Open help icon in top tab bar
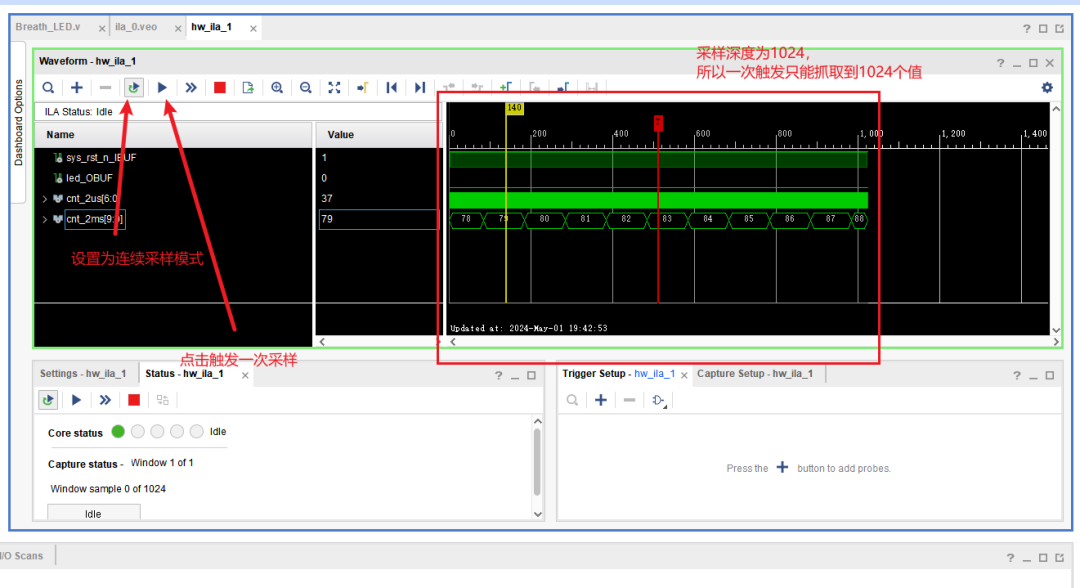Viewport: 1080px width, 588px height. point(1026,28)
